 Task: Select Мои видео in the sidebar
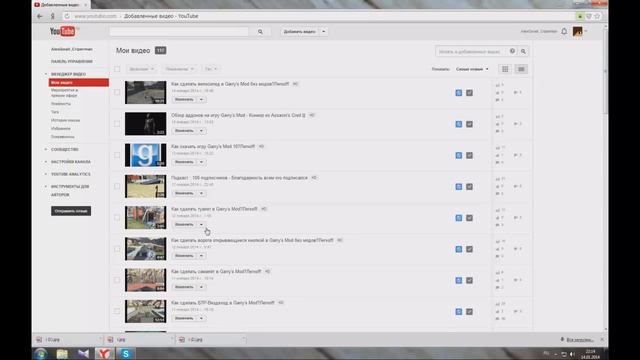[79, 82]
